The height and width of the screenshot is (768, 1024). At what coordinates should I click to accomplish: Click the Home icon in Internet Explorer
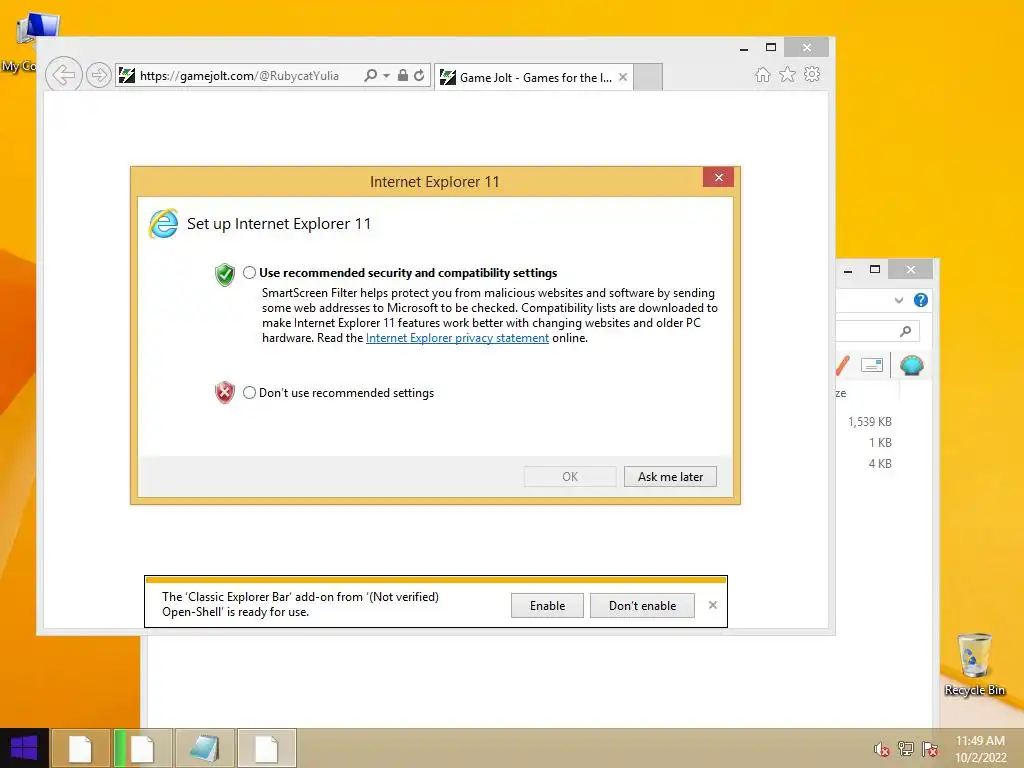click(763, 75)
